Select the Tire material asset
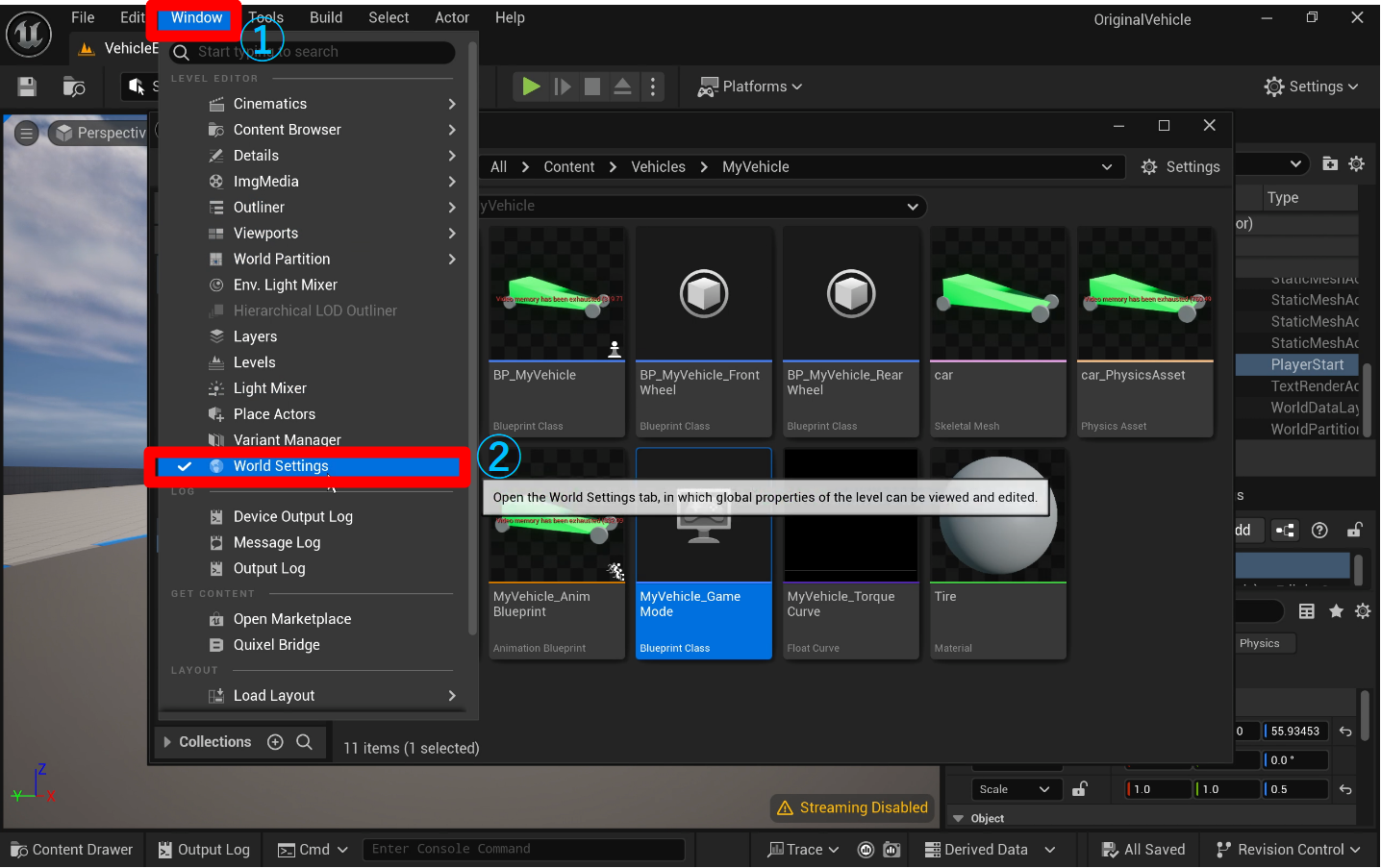1381x868 pixels. click(998, 554)
